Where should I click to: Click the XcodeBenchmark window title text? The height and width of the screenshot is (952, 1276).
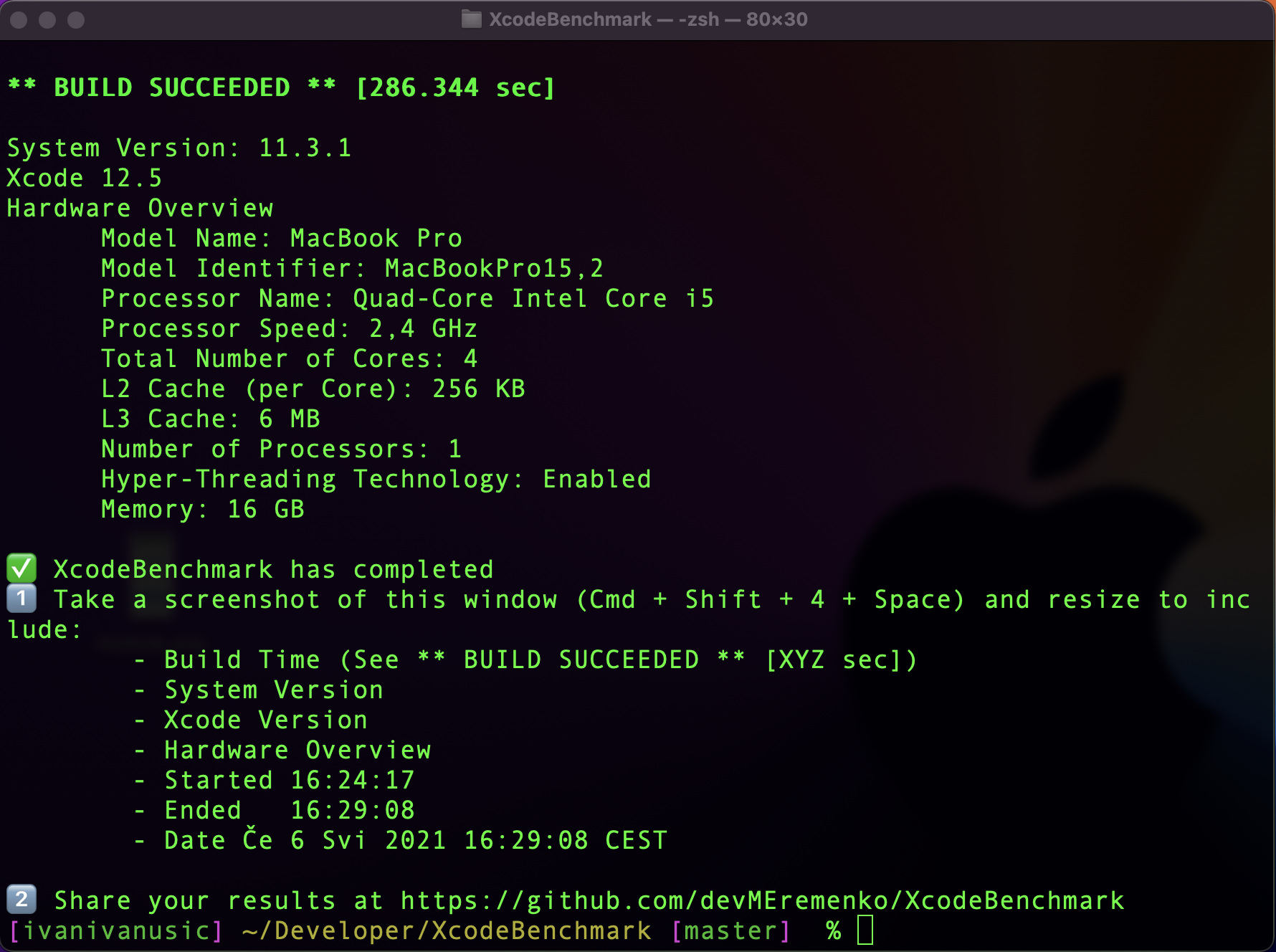pos(648,19)
